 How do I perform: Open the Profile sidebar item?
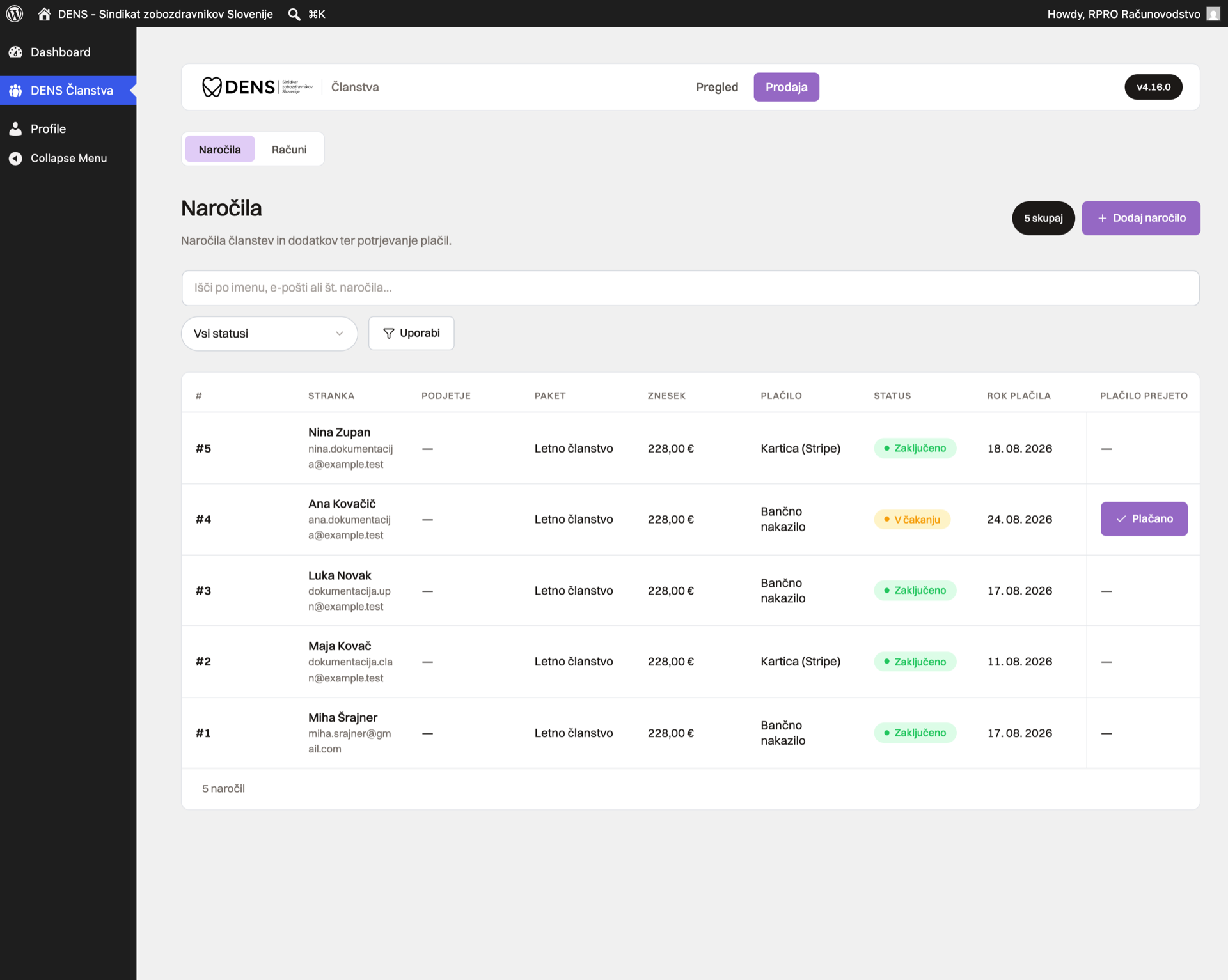tap(68, 128)
